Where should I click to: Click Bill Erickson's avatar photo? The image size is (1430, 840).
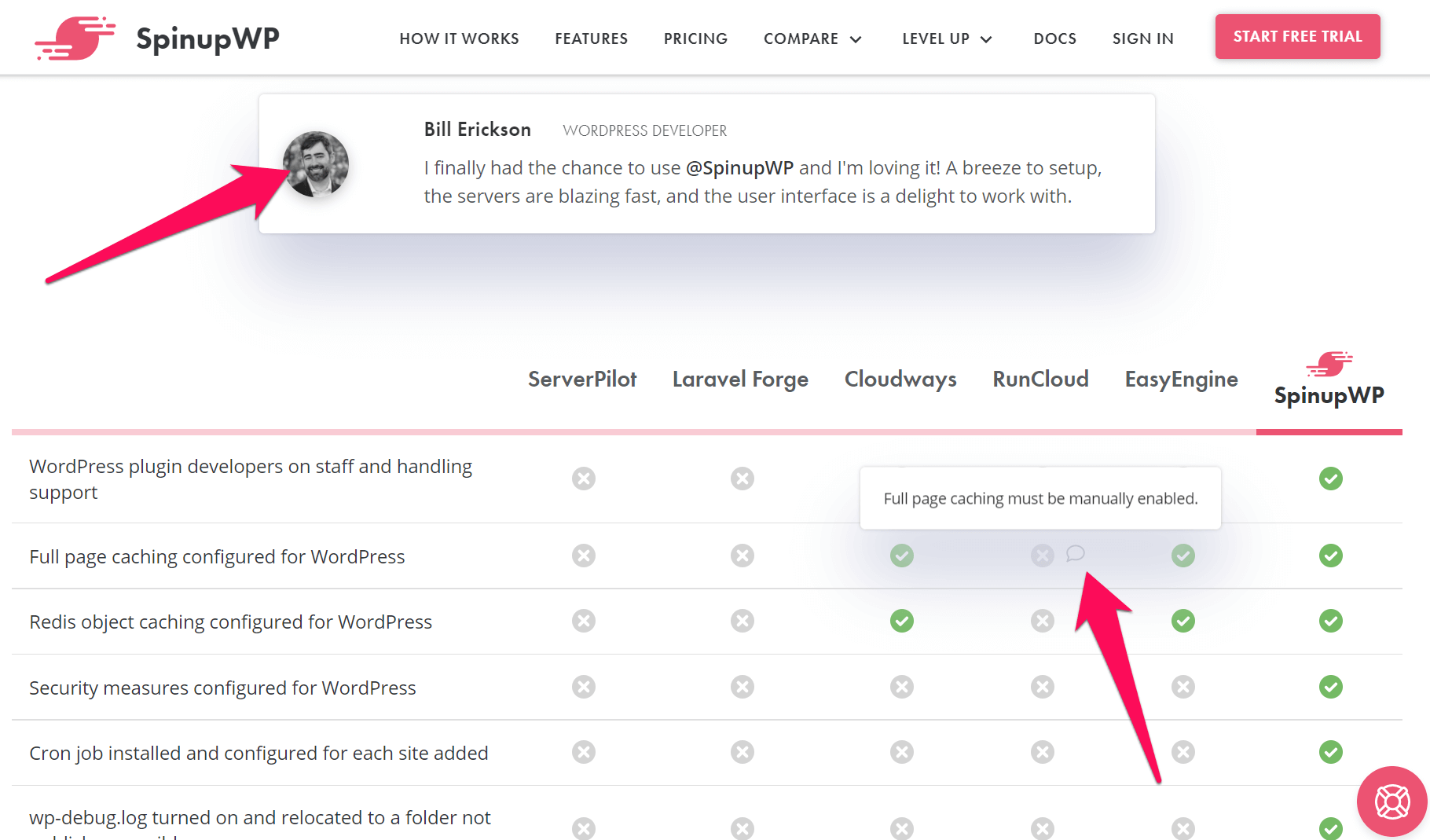pos(316,163)
